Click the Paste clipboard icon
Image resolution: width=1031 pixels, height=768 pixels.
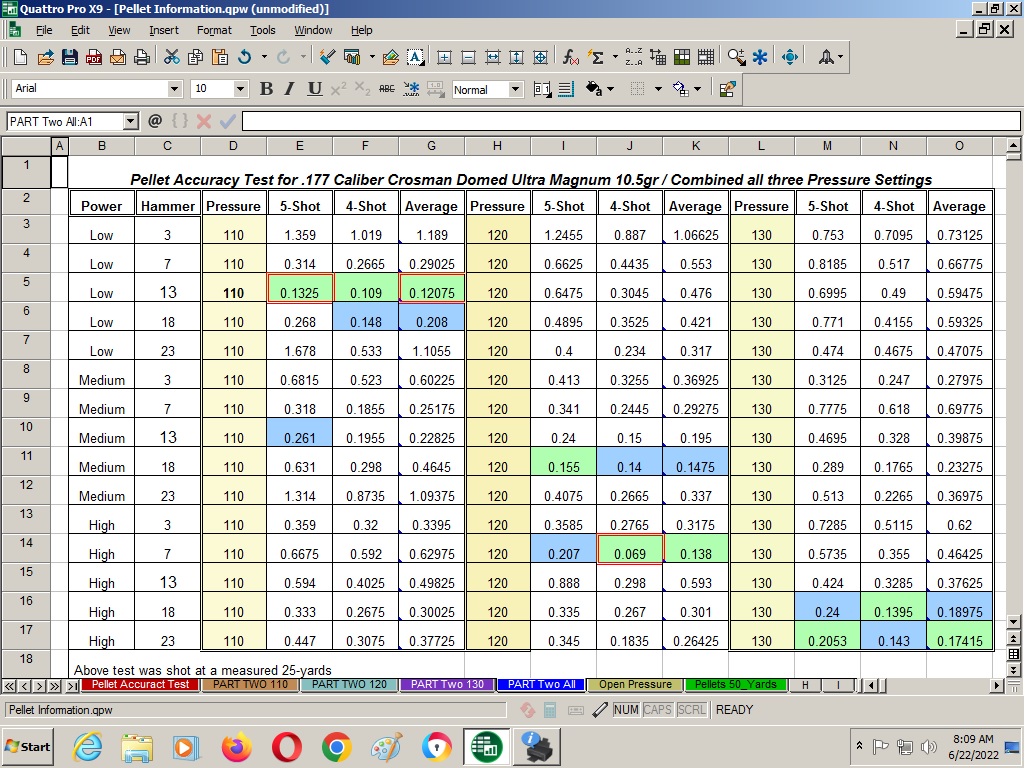coord(220,57)
